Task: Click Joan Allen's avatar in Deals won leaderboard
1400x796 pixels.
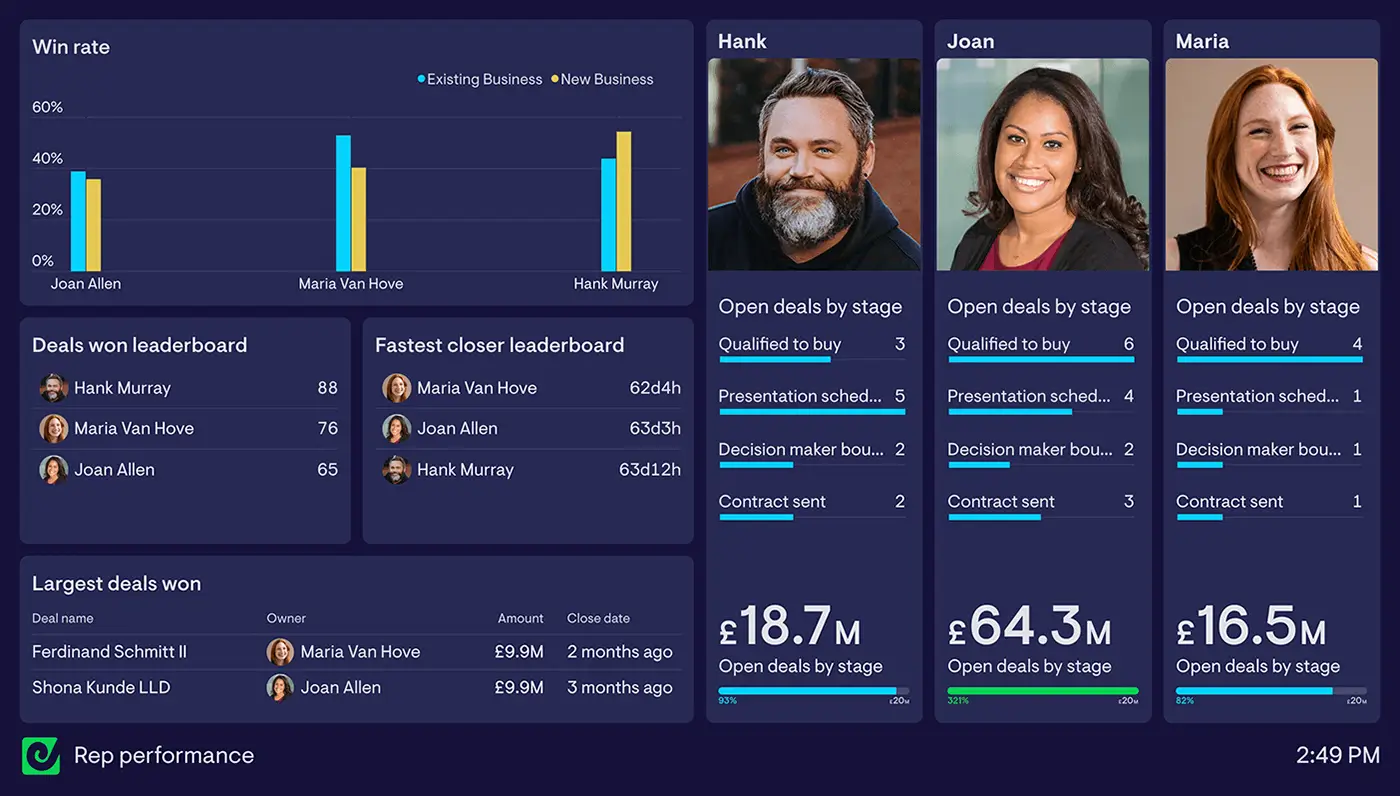Action: pyautogui.click(x=53, y=470)
